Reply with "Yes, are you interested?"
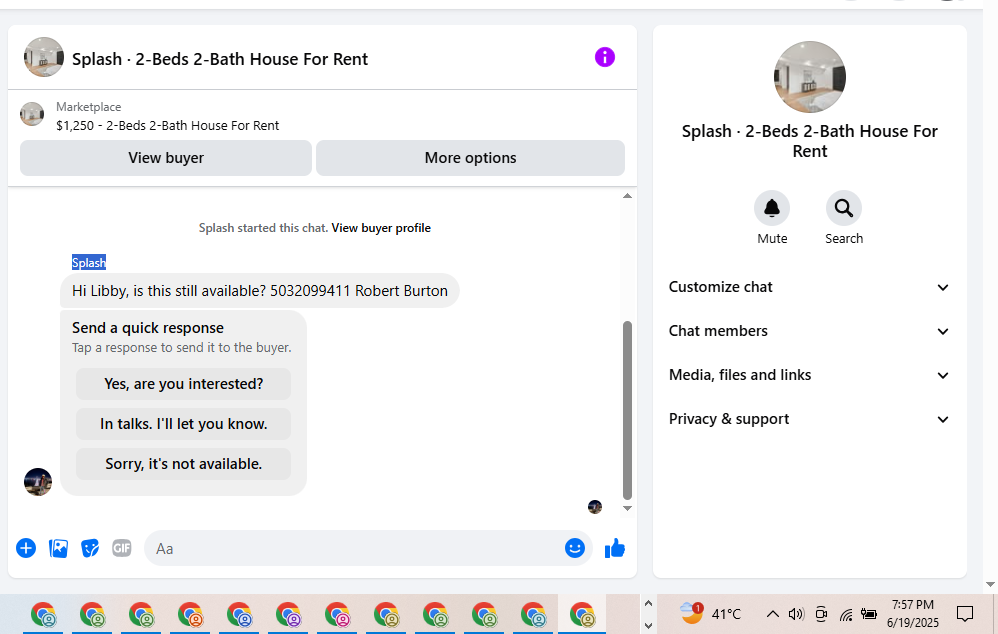The image size is (998, 634). tap(183, 384)
